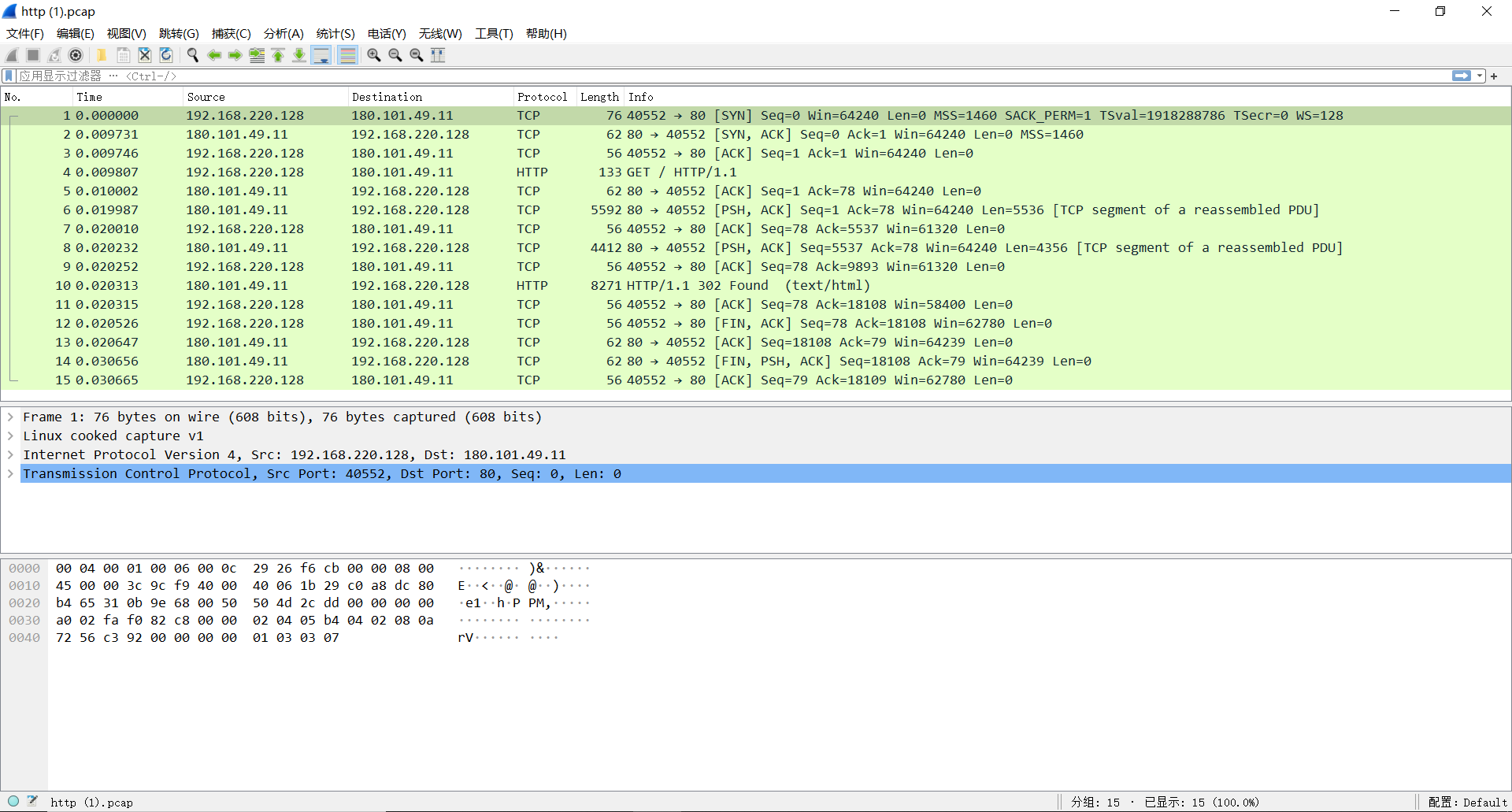Expand the Frame 1 details row

[10, 417]
